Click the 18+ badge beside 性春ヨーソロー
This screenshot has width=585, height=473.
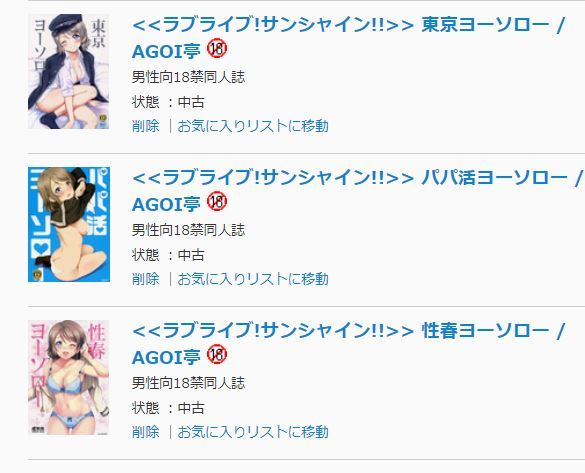(217, 354)
